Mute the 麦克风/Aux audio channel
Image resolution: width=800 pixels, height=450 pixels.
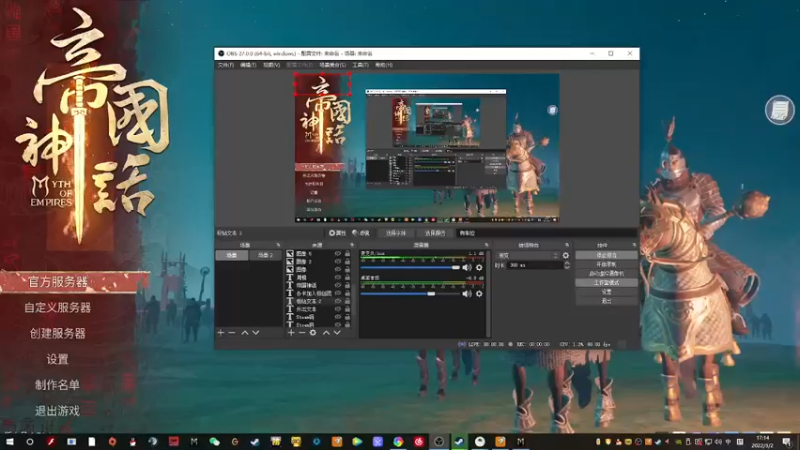point(467,267)
